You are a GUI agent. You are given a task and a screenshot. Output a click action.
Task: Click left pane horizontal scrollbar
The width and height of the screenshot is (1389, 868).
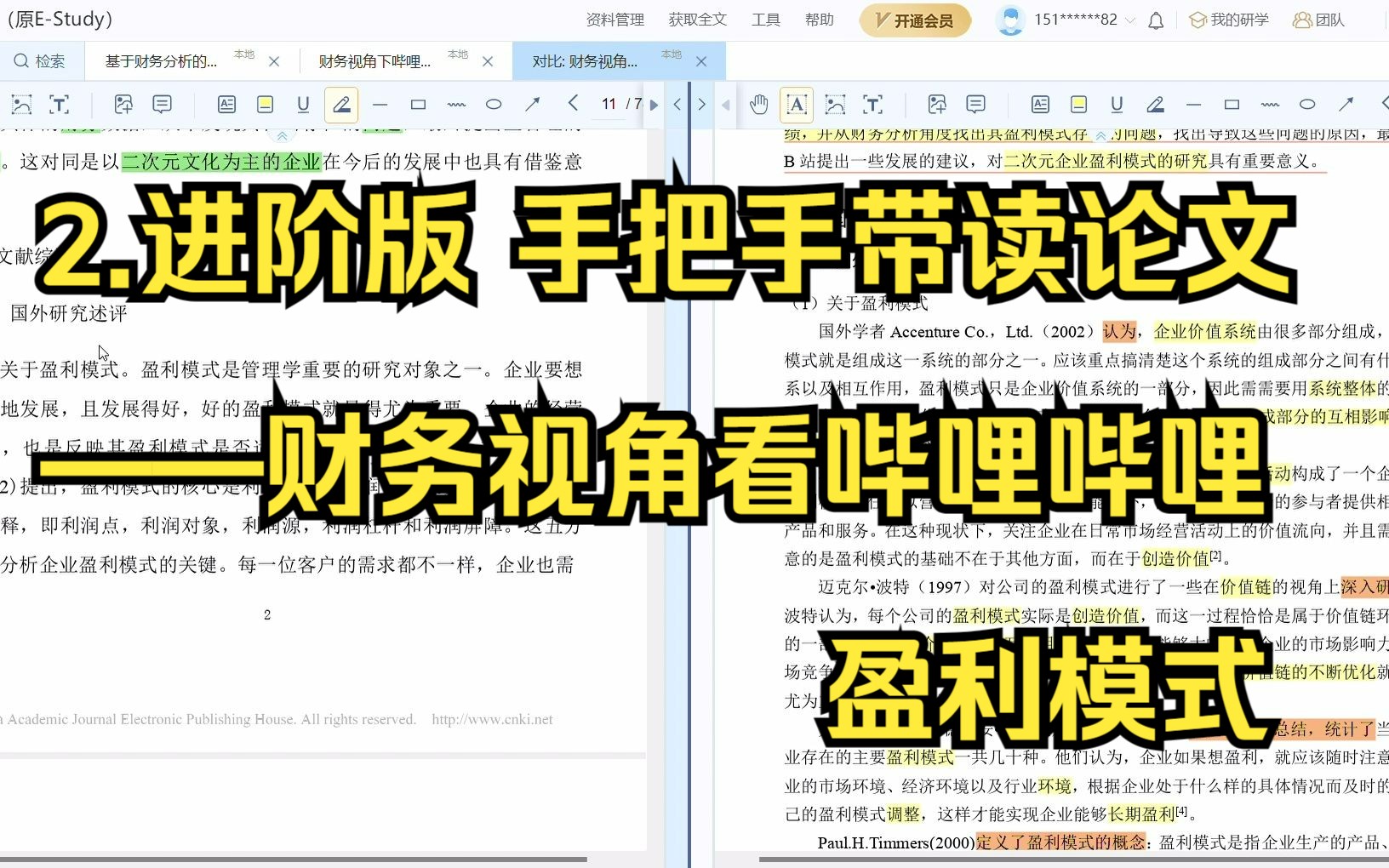tap(294, 859)
